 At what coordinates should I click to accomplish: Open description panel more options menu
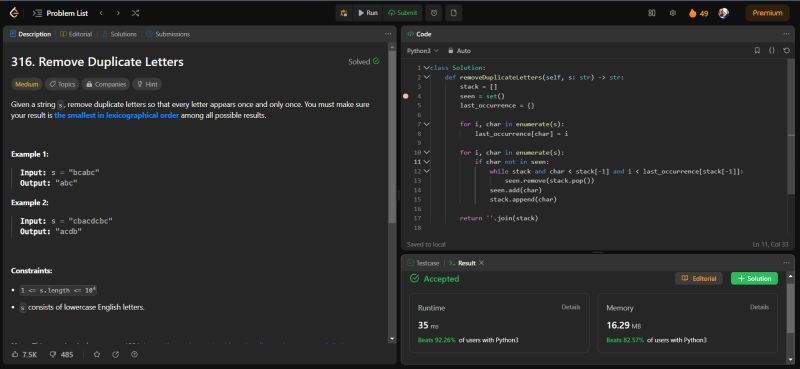[x=388, y=34]
